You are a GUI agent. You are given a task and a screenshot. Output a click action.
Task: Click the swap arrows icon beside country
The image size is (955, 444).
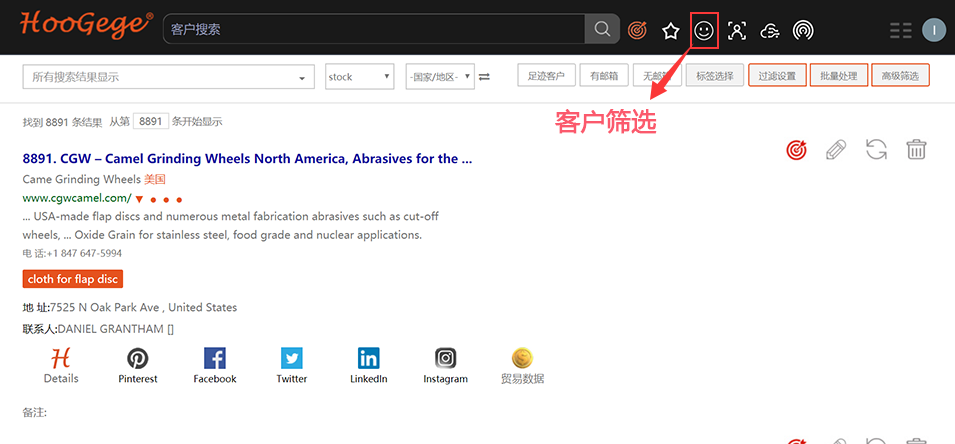pyautogui.click(x=484, y=77)
